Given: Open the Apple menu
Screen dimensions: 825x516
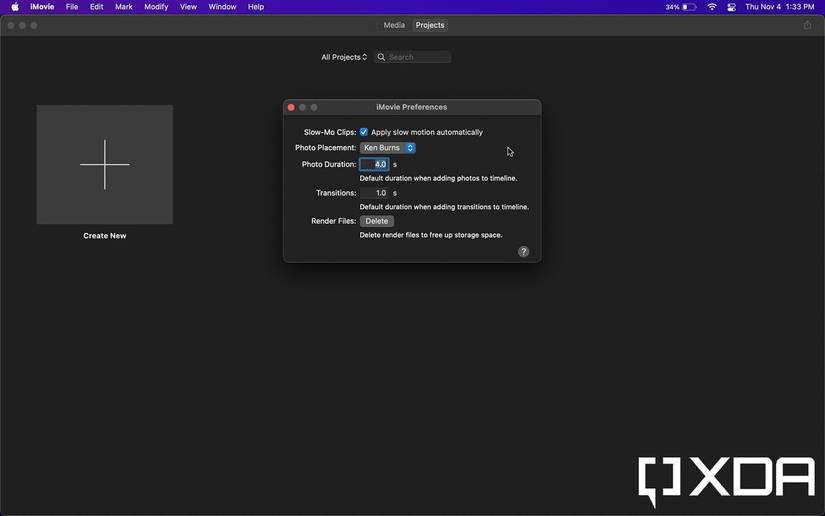Looking at the screenshot, I should pos(15,7).
